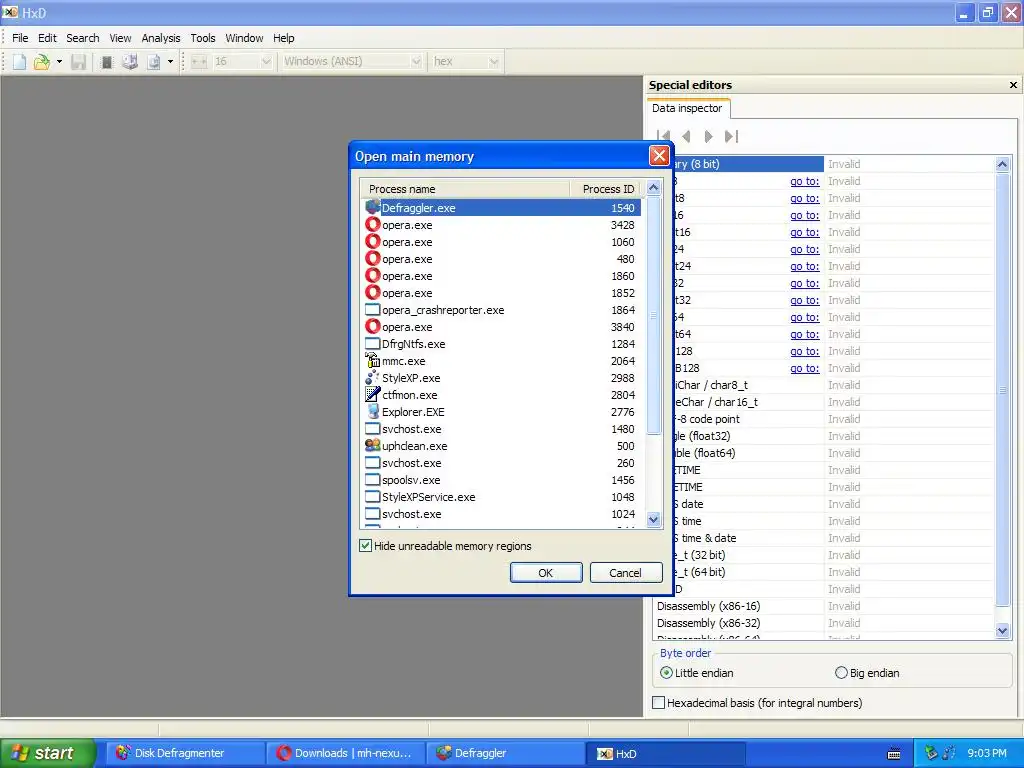Image resolution: width=1024 pixels, height=768 pixels.
Task: Open the Analysis menu
Action: (x=161, y=38)
